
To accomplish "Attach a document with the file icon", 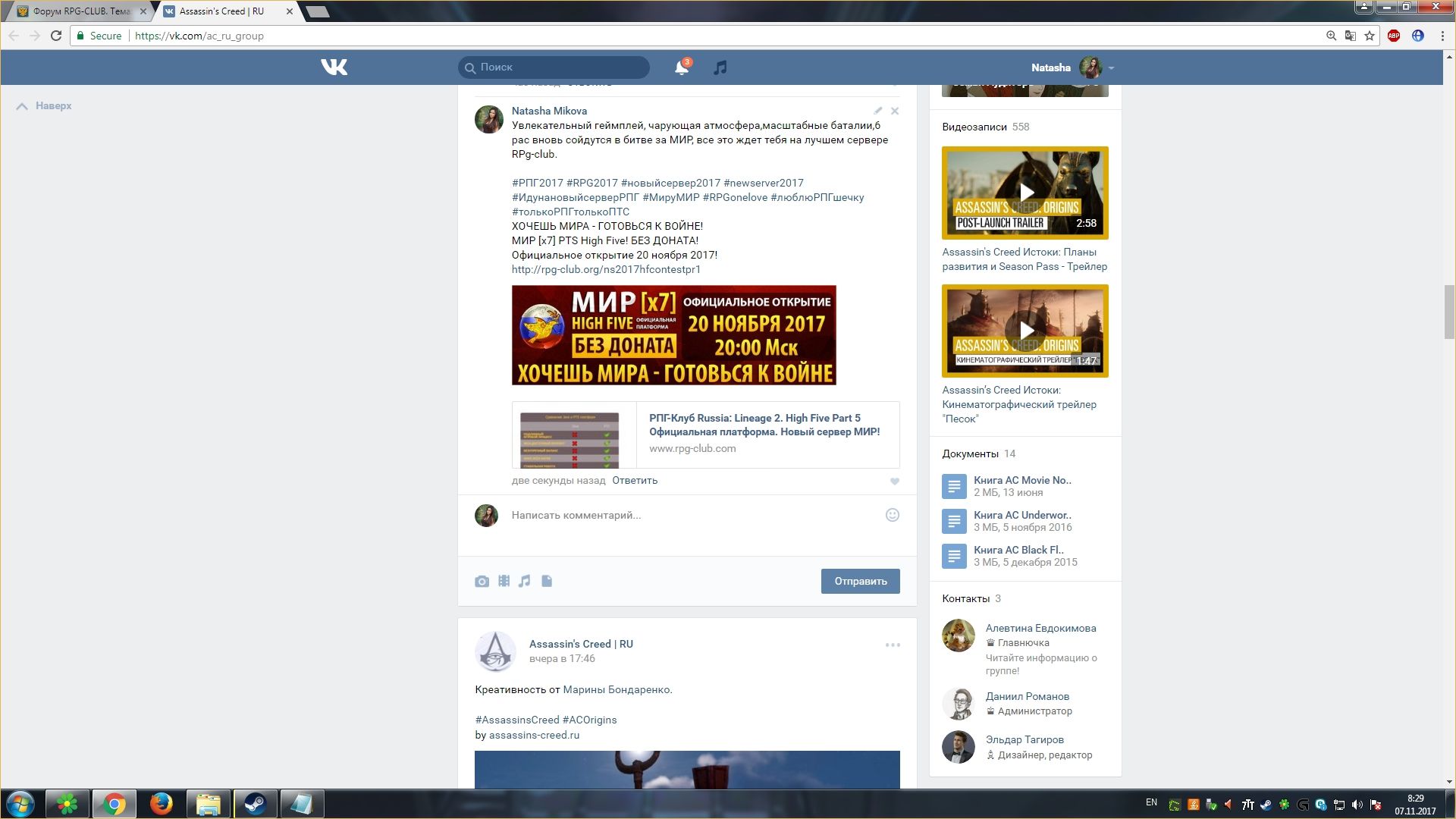I will click(x=547, y=581).
